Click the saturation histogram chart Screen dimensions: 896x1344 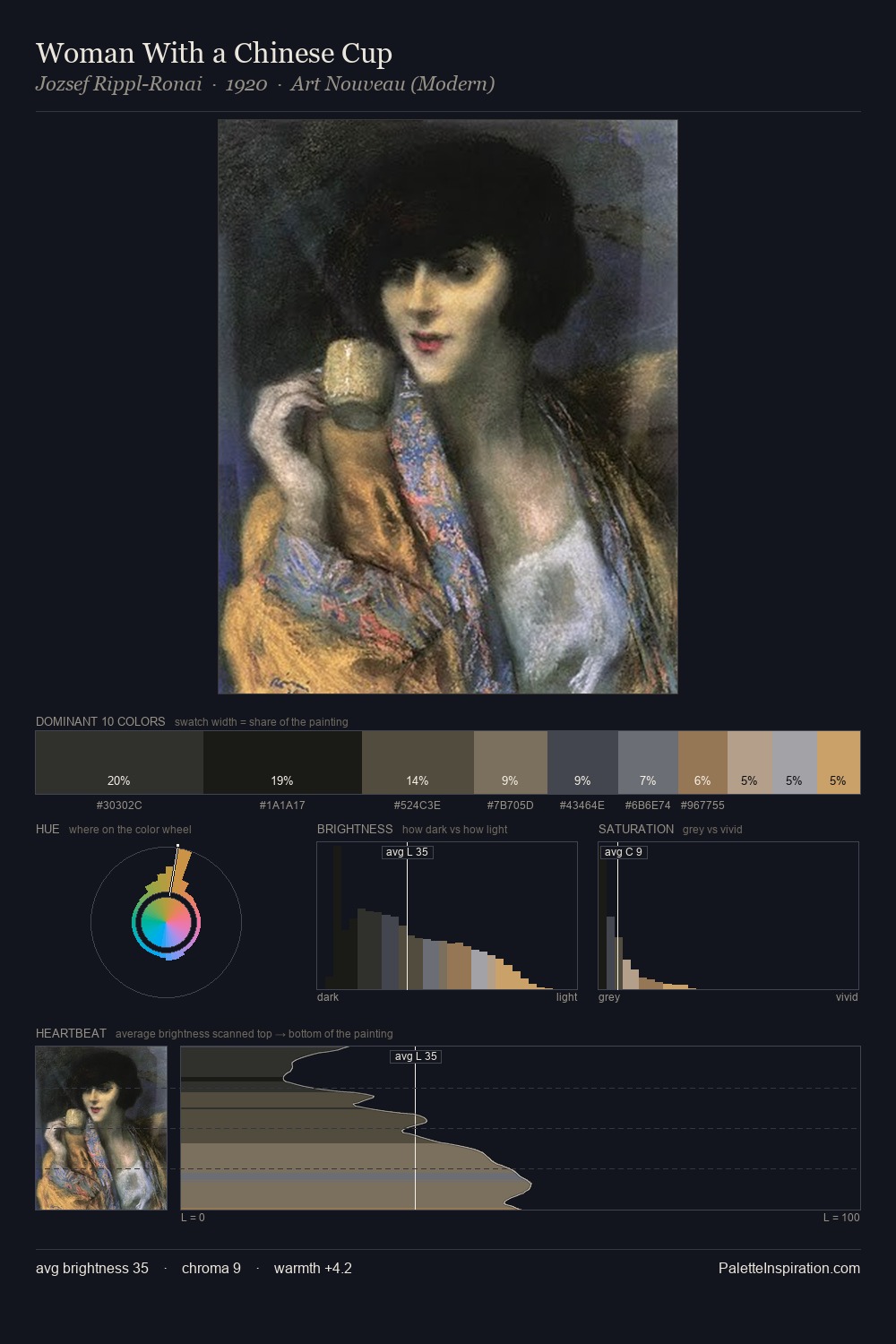(728, 916)
